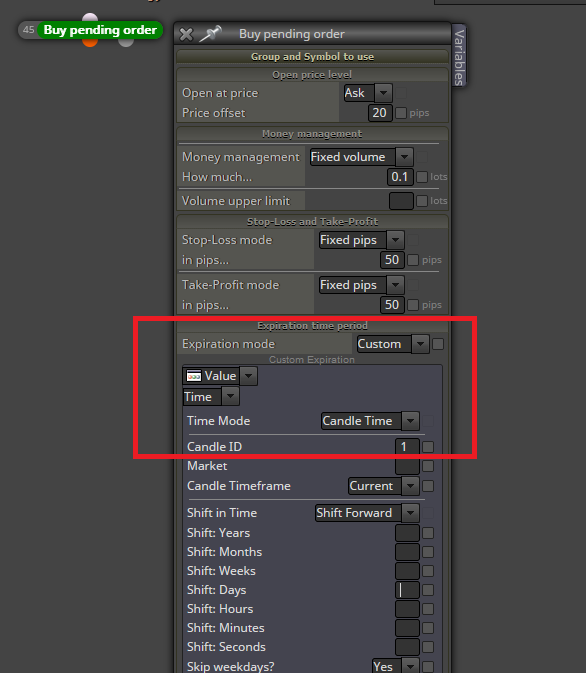Viewport: 586px width, 673px height.
Task: Open the Take-Profit mode dropdown
Action: click(x=361, y=285)
